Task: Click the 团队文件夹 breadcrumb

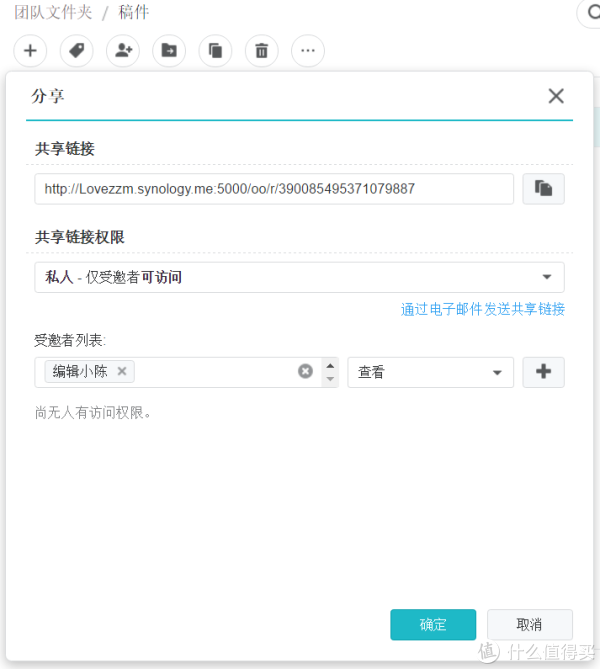Action: (x=53, y=13)
